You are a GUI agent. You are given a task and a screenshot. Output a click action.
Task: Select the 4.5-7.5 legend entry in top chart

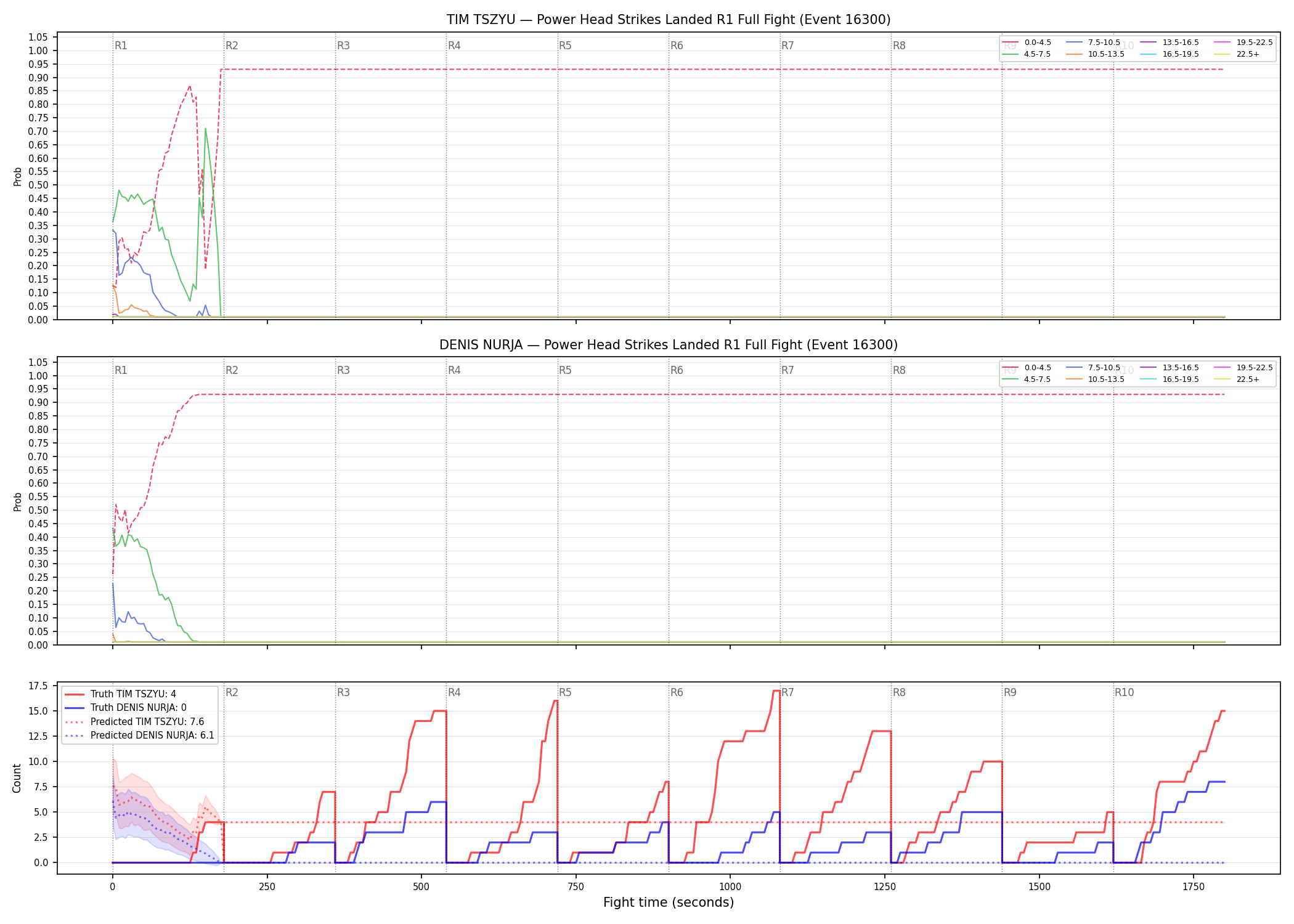click(1027, 54)
